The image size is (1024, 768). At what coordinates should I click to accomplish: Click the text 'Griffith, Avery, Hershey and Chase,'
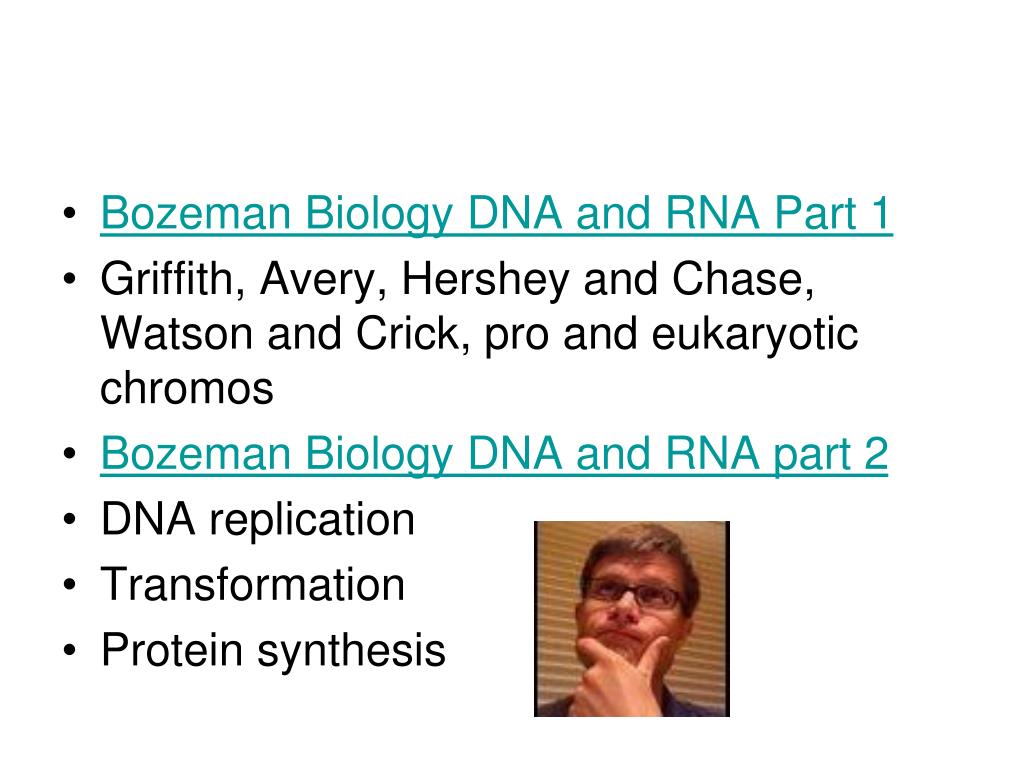[x=457, y=281]
